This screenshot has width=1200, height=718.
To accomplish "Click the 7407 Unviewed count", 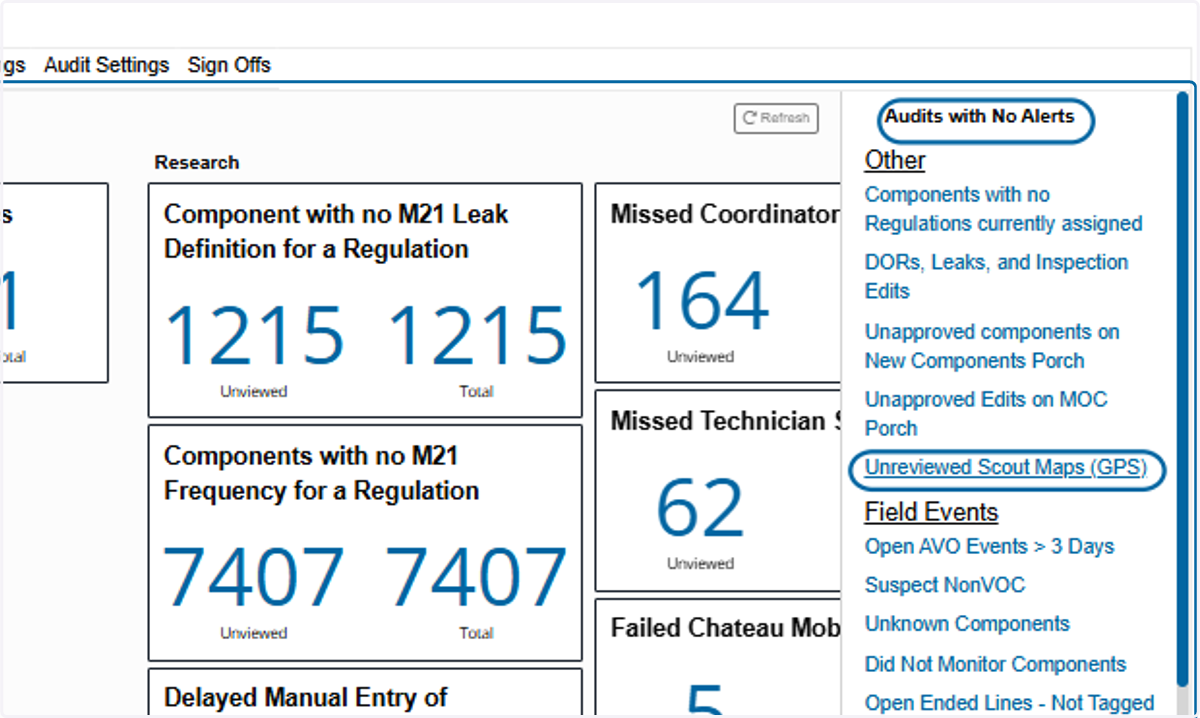I will 253,578.
